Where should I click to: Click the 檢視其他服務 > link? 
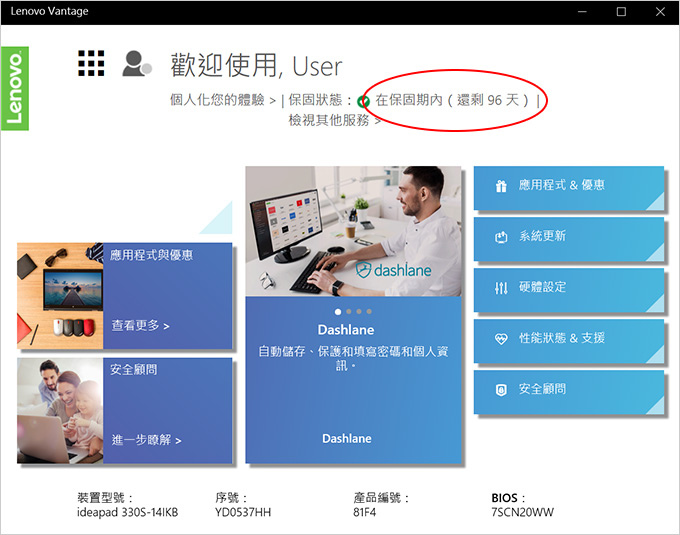[334, 120]
